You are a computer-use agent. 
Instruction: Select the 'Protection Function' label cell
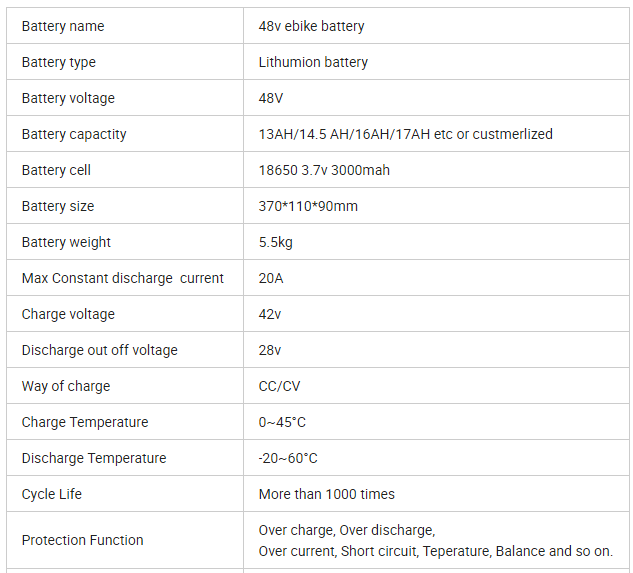125,540
